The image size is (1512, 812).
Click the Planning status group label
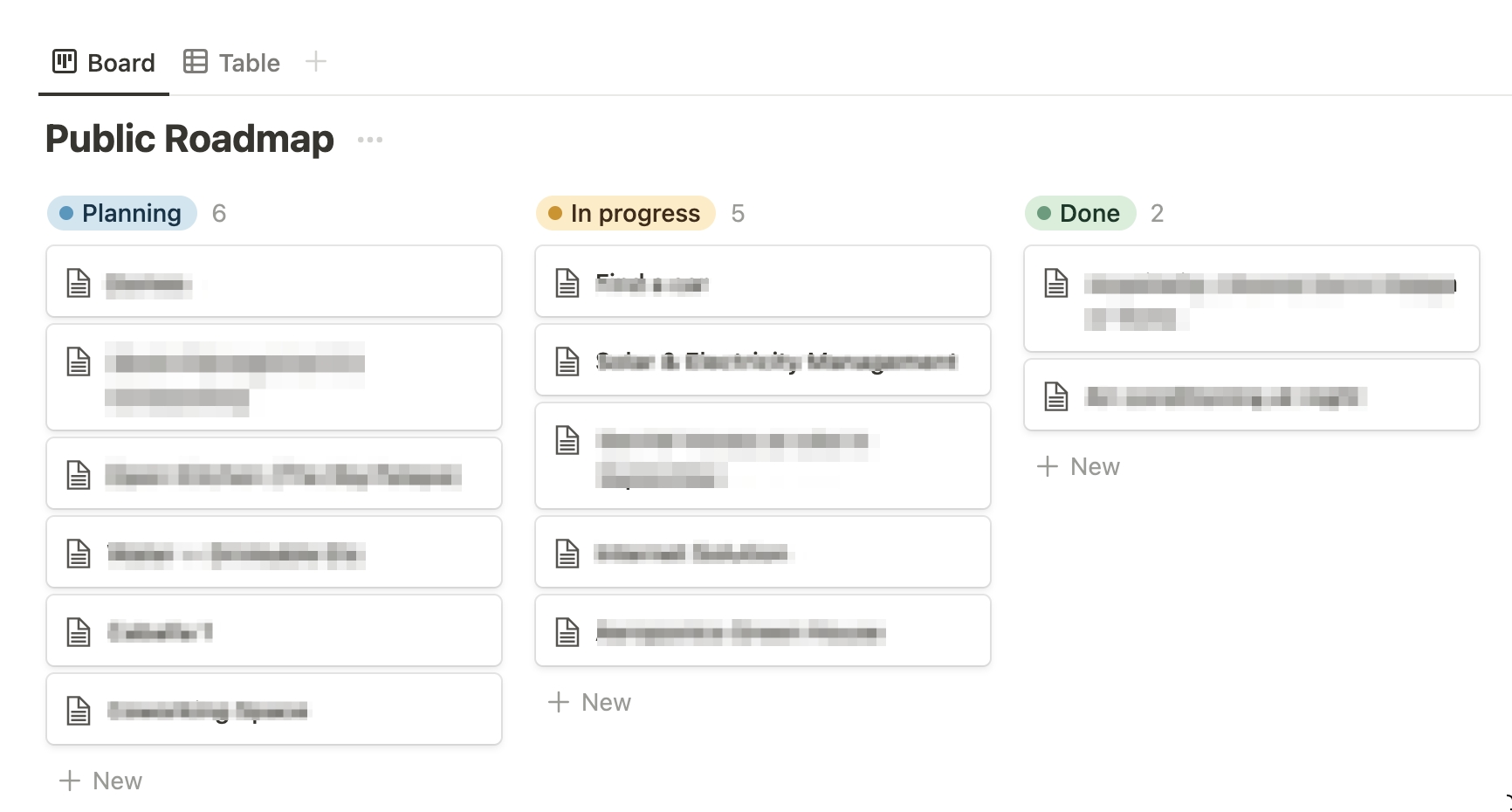pos(131,214)
